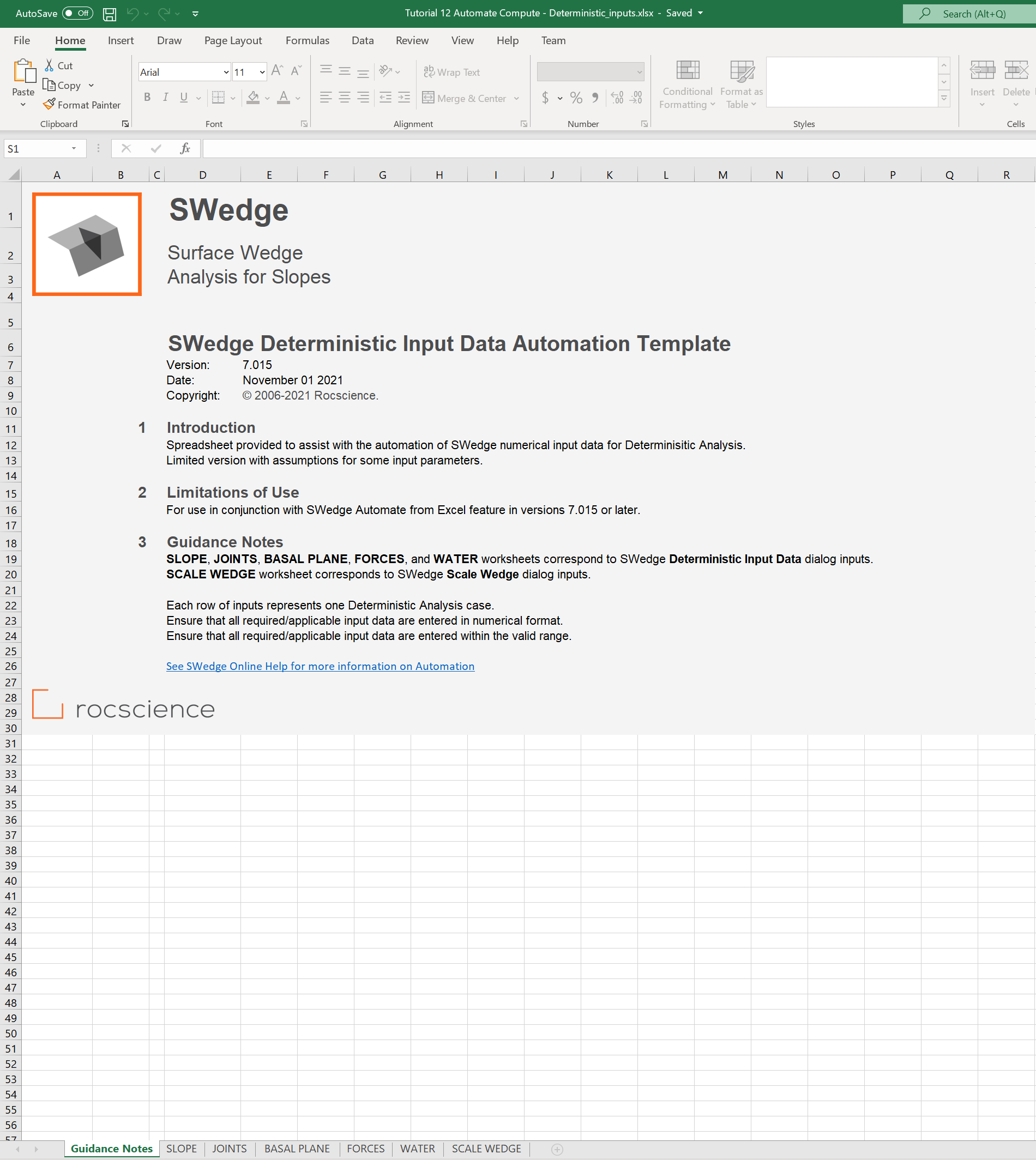Click the Accounting dollar format icon
This screenshot has width=1036, height=1160.
[x=545, y=98]
